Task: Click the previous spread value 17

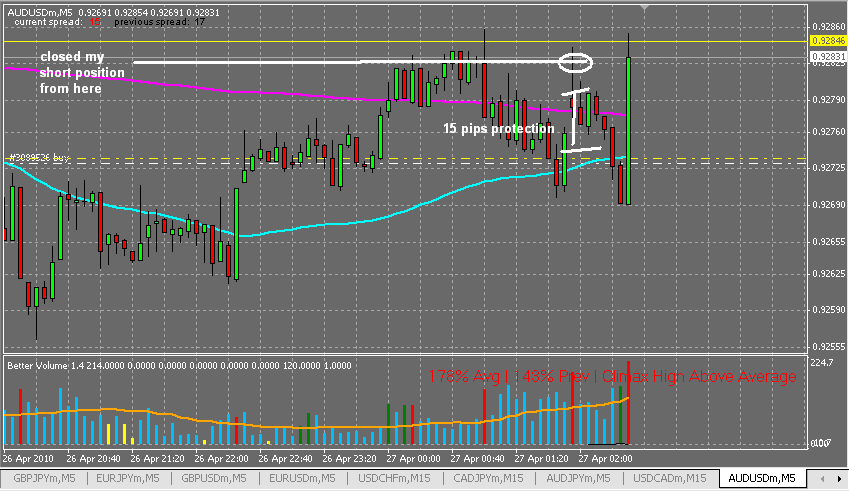Action: [199, 22]
